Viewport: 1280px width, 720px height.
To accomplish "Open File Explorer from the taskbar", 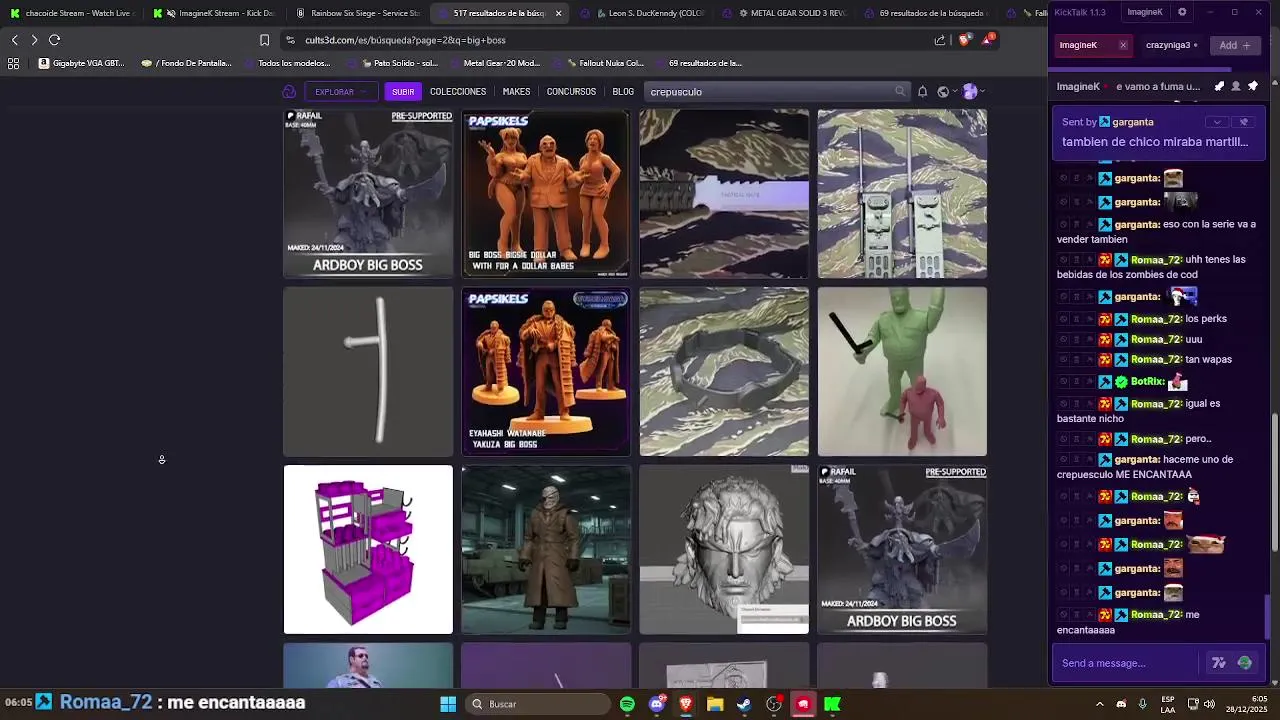I will click(715, 704).
